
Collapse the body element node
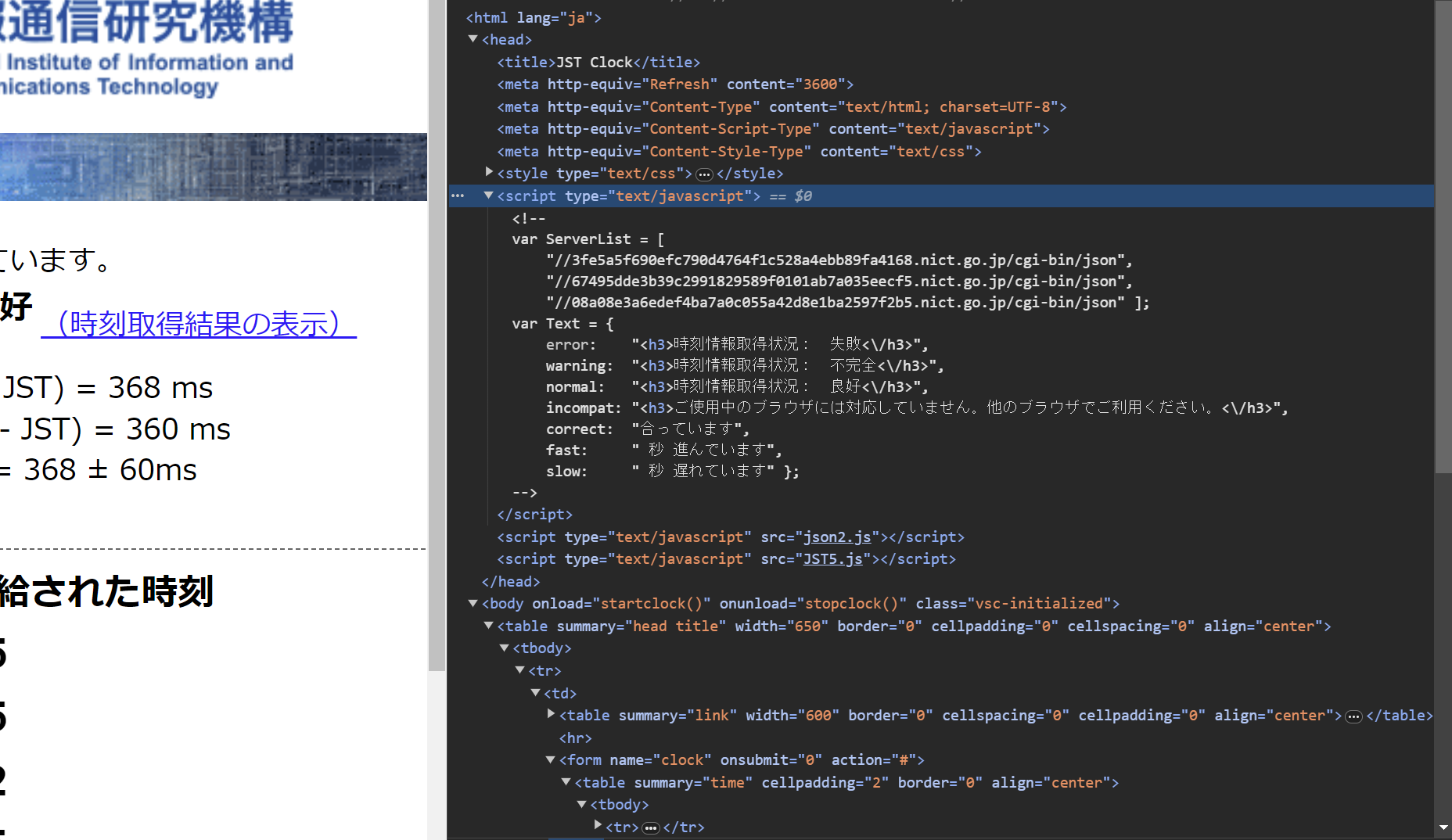pyautogui.click(x=473, y=603)
